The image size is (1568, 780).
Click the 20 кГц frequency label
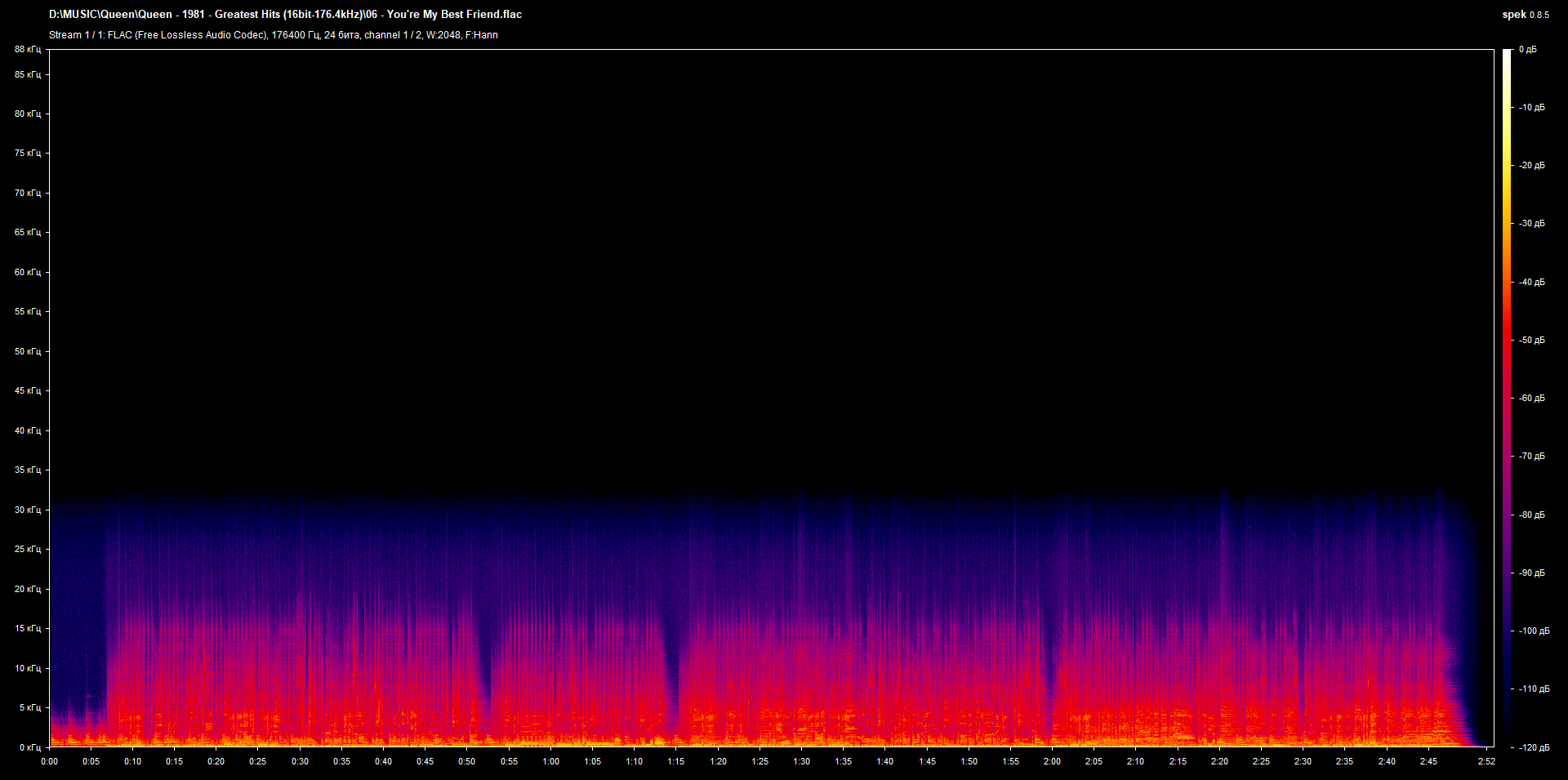[27, 589]
